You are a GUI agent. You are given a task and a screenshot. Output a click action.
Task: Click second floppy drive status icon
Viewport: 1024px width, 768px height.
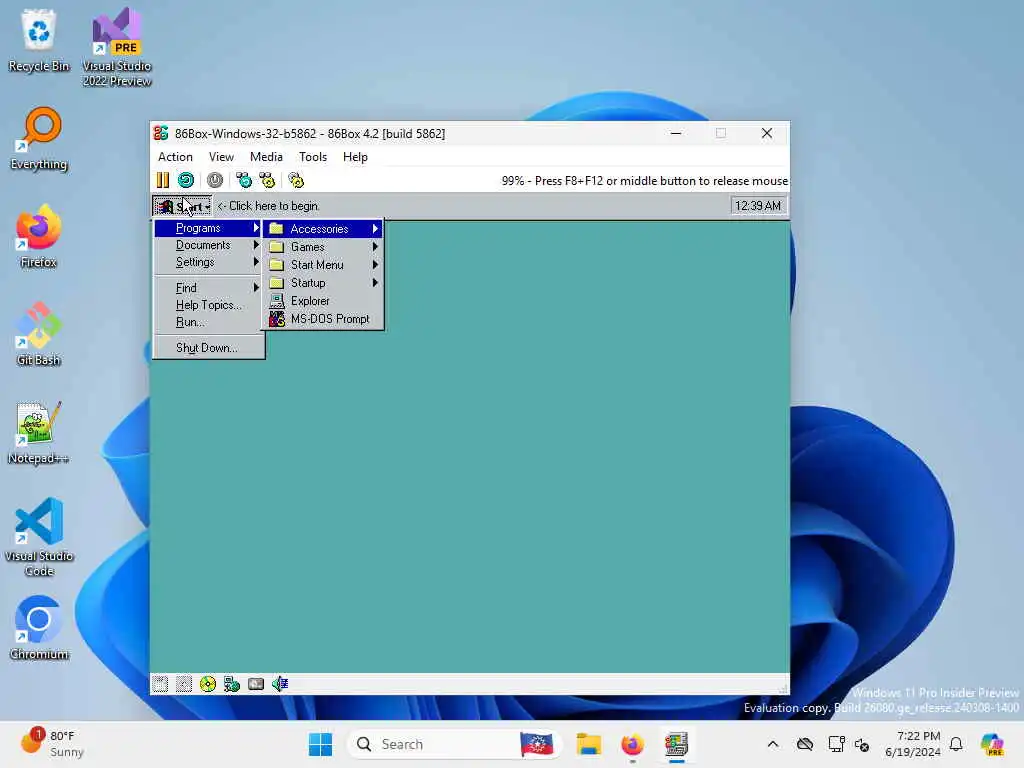click(184, 684)
